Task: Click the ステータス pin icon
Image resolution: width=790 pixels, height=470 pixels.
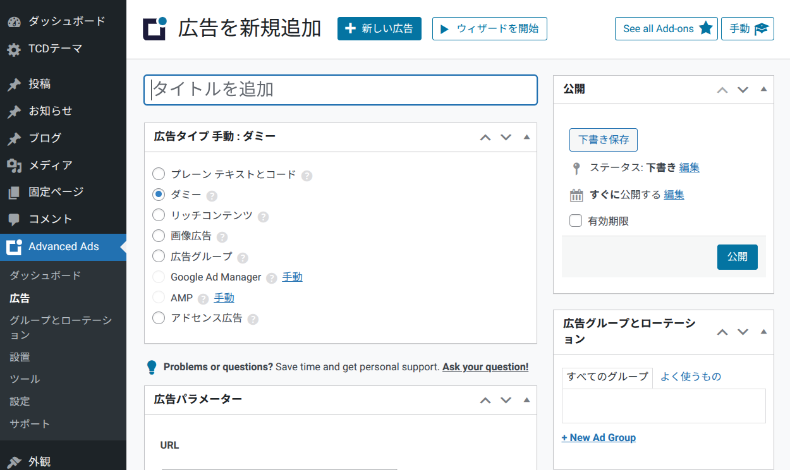Action: tap(576, 168)
